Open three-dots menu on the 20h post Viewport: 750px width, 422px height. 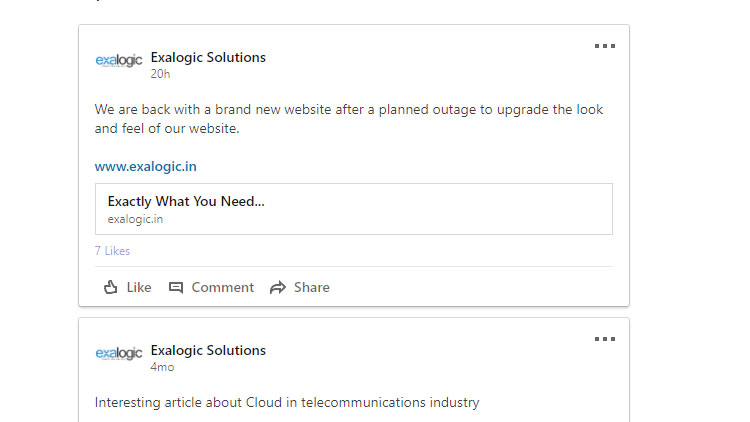click(x=605, y=46)
